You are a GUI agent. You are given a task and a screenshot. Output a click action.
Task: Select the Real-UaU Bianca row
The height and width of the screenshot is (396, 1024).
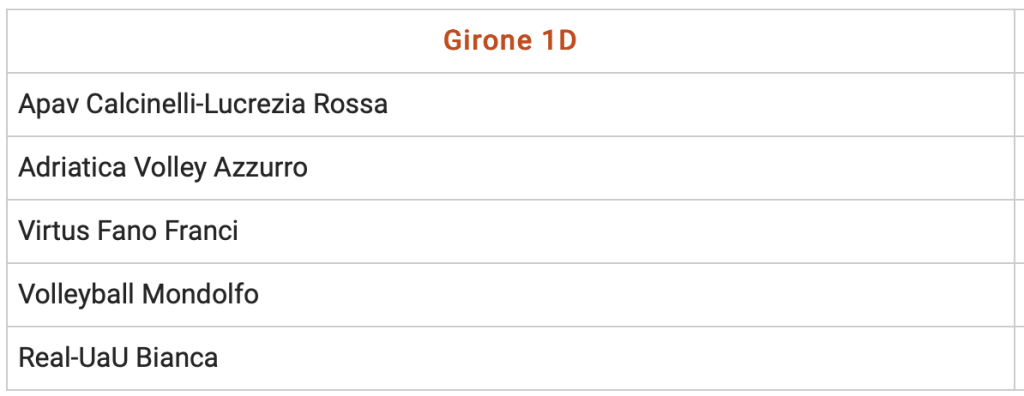pyautogui.click(x=510, y=358)
